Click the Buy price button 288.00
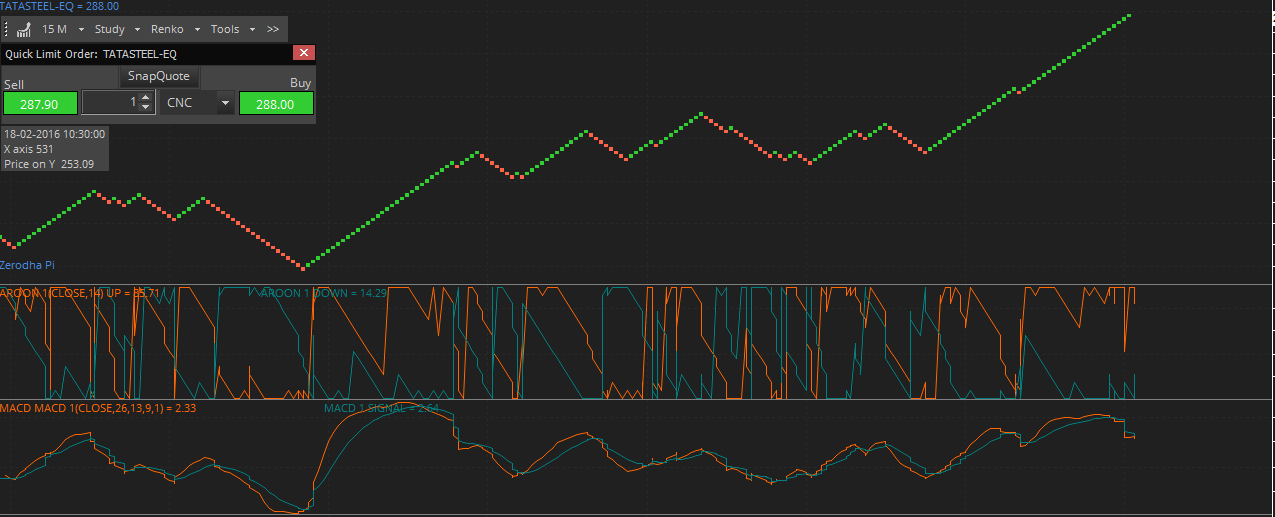The height and width of the screenshot is (517, 1275). click(x=276, y=103)
